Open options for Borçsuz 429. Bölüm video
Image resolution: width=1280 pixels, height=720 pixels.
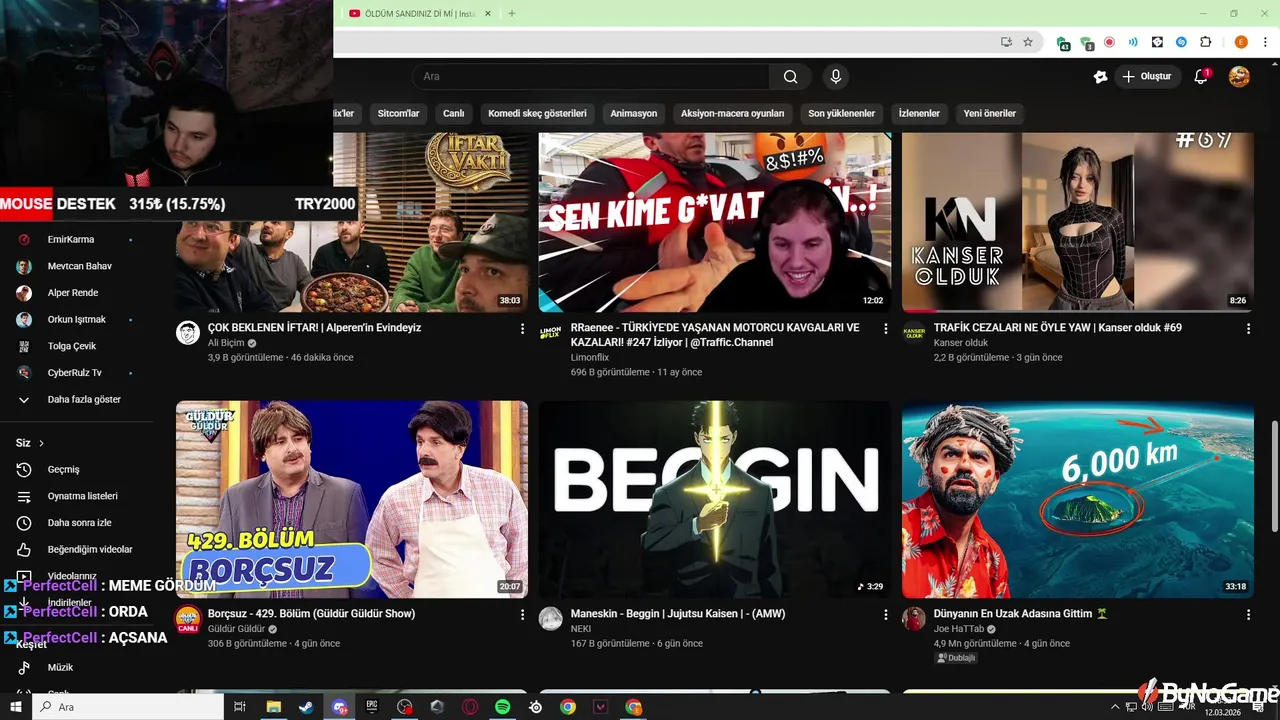(522, 614)
